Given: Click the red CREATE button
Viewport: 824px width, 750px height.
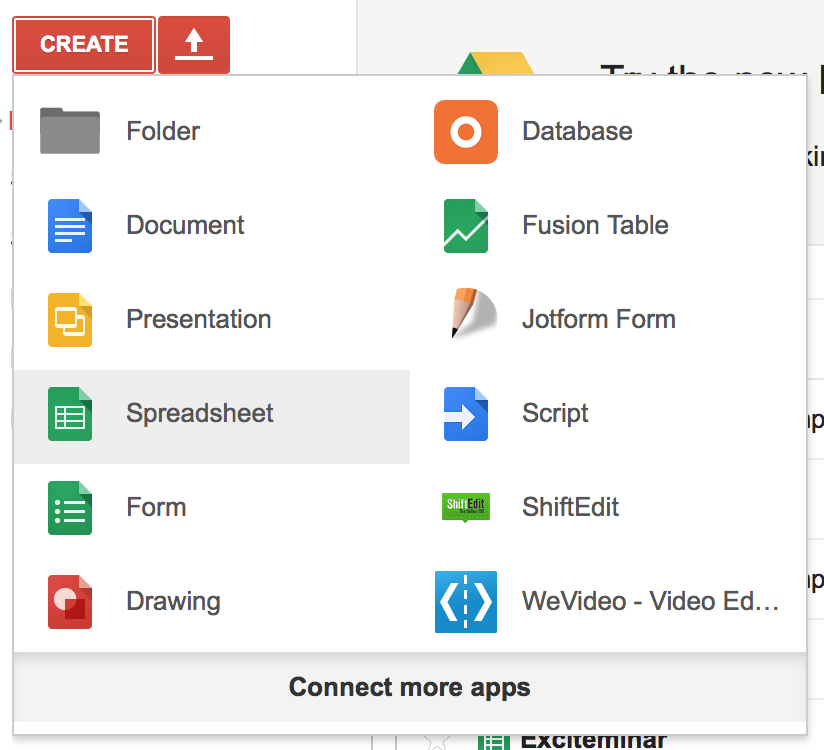Looking at the screenshot, I should pyautogui.click(x=84, y=45).
